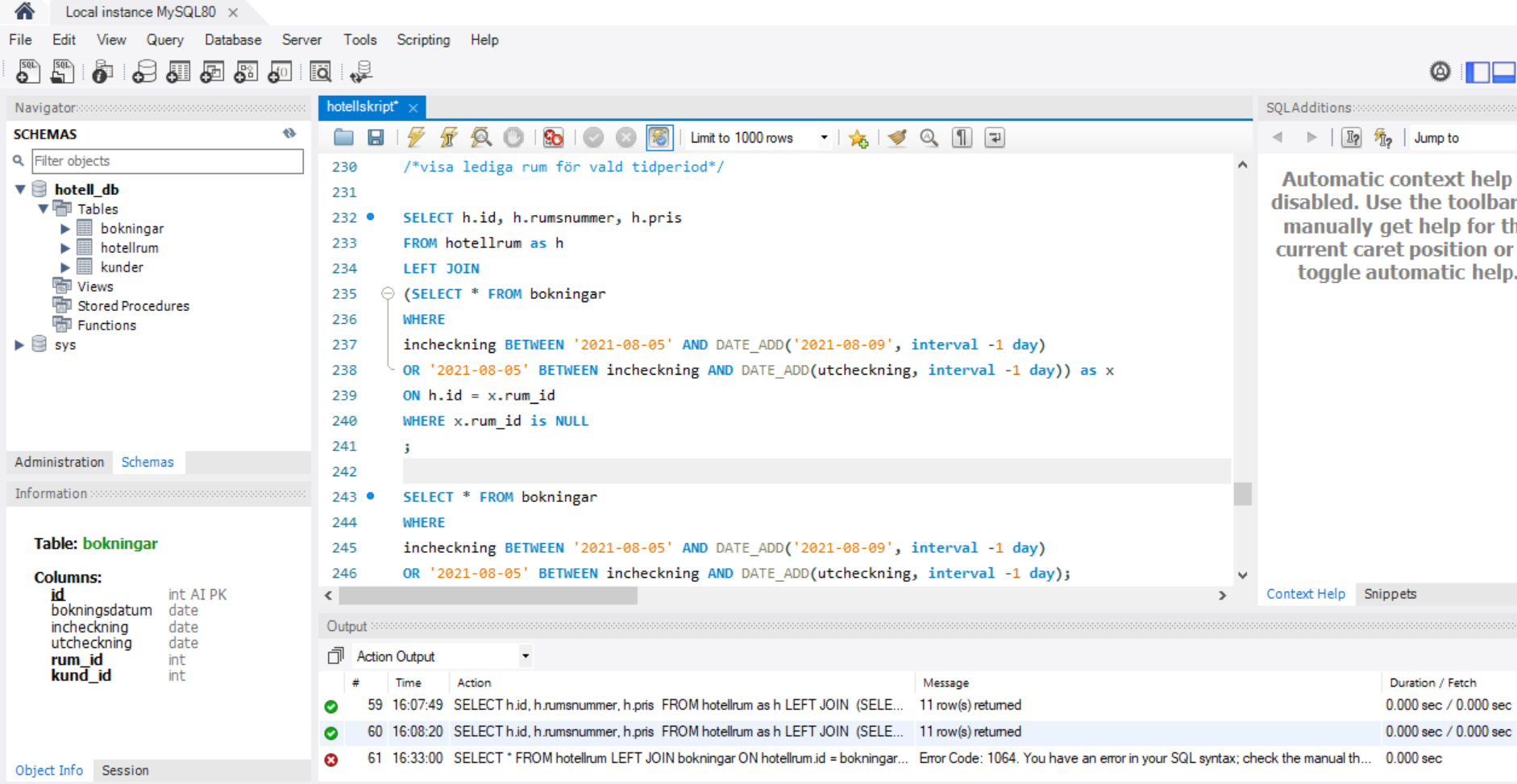Expand the sys schema
This screenshot has height=784, width=1517.
[x=20, y=345]
